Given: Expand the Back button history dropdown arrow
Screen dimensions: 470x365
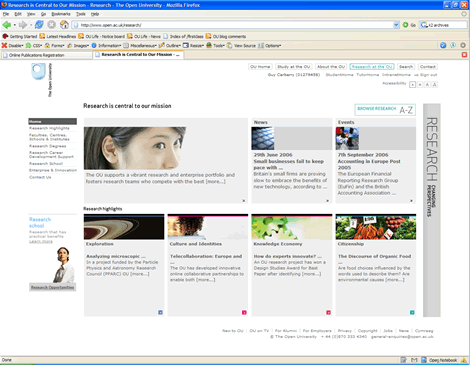Looking at the screenshot, I should coord(15,25).
